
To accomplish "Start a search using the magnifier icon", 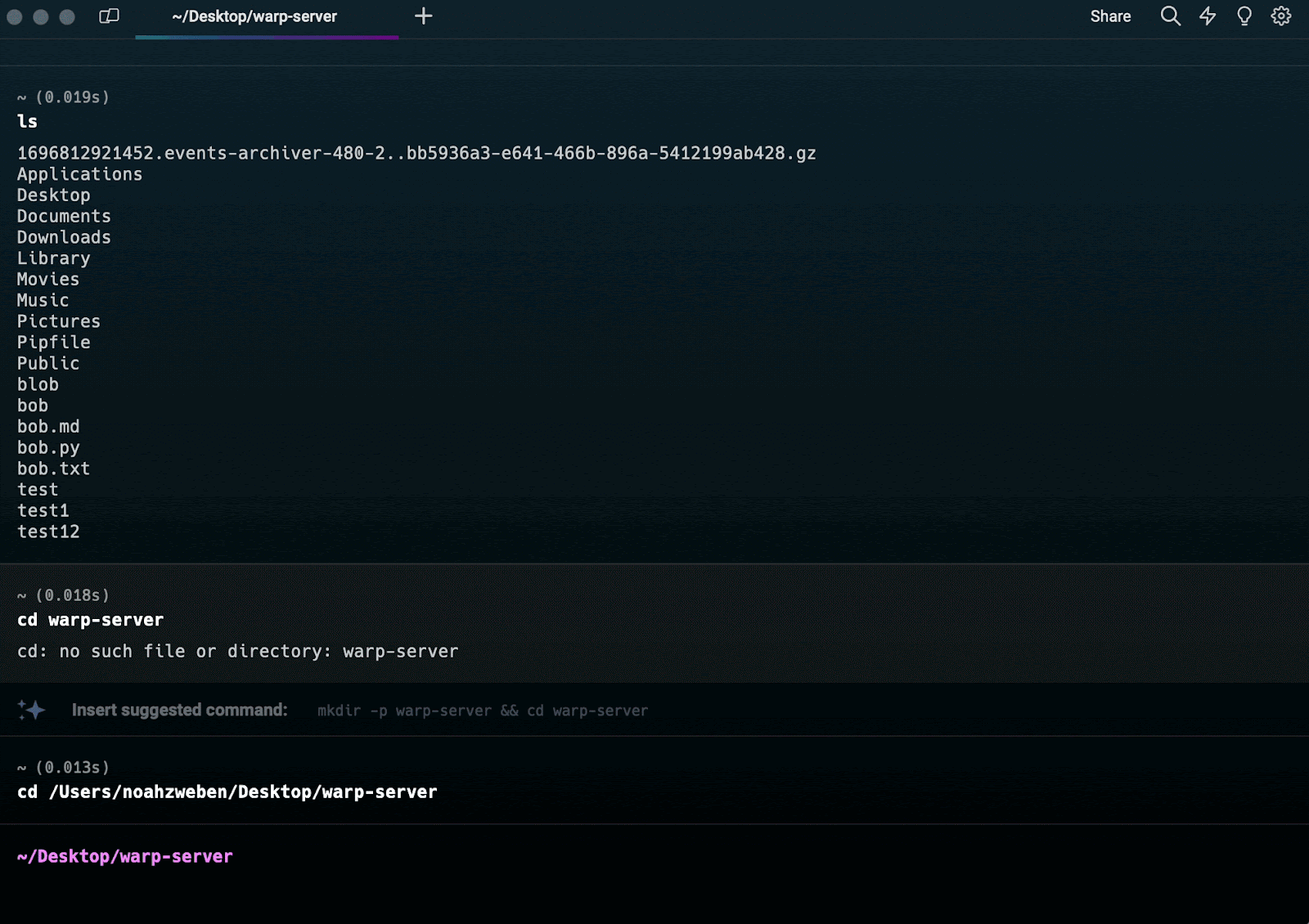I will (1170, 16).
